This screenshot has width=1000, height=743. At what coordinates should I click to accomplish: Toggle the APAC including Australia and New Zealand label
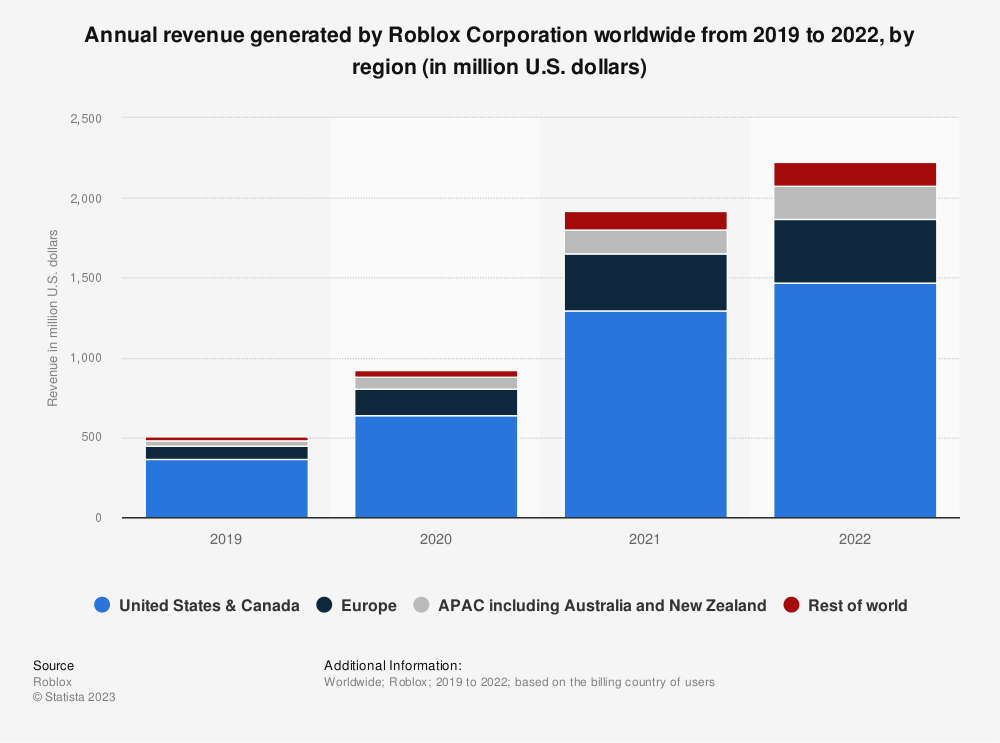point(602,605)
